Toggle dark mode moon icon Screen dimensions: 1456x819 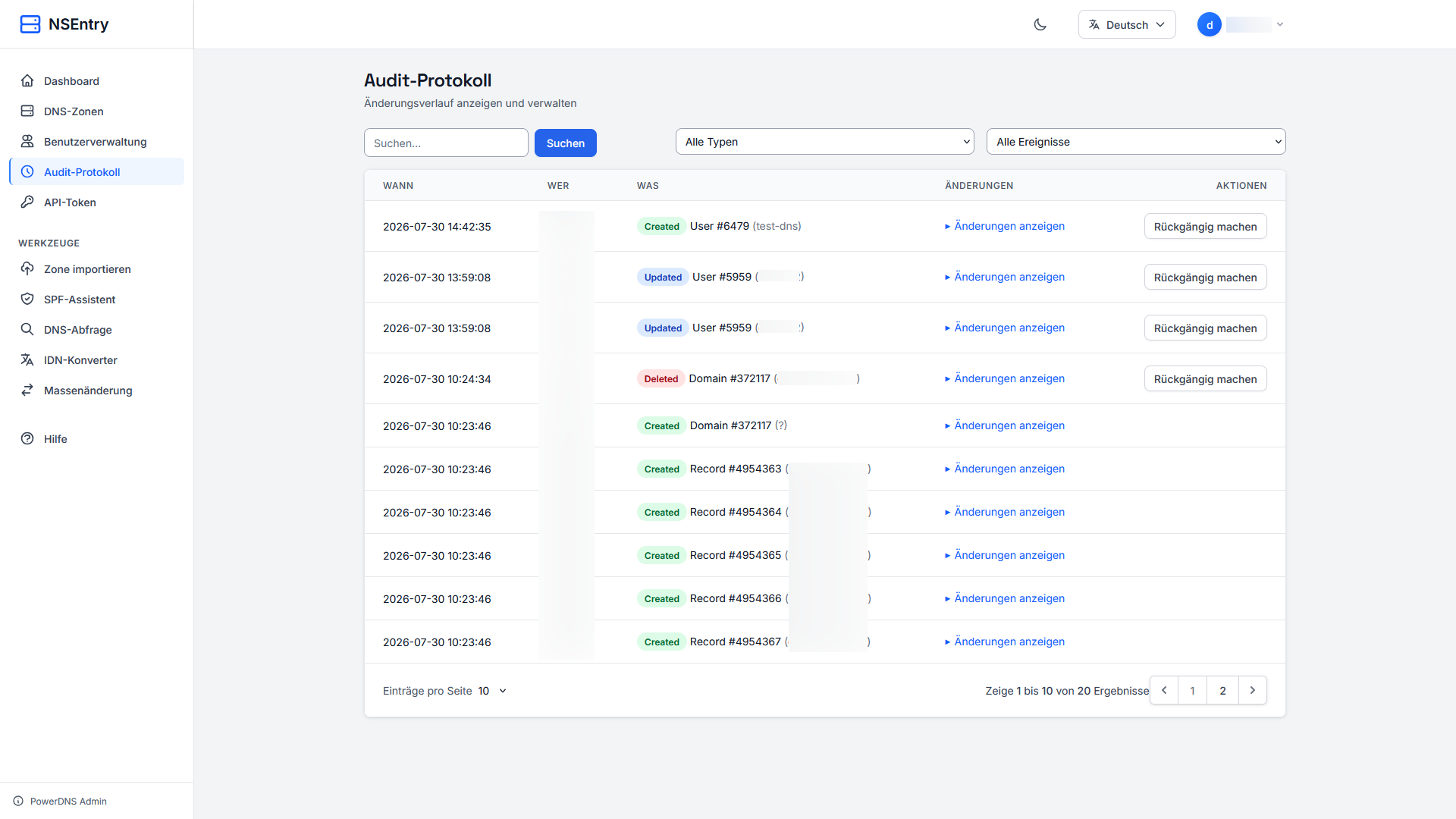tap(1040, 24)
